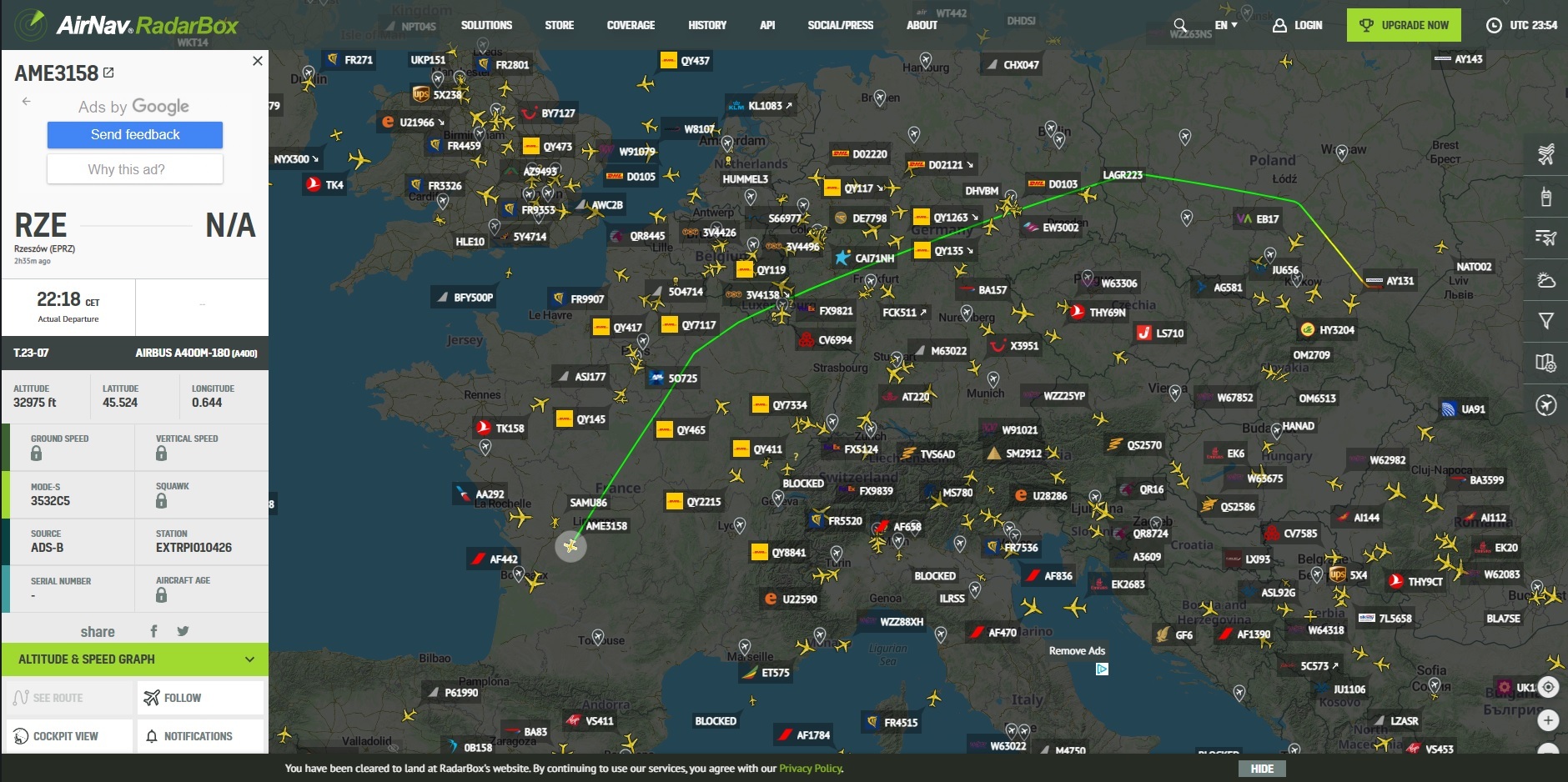Click the 22:18 actual departure time
Viewport: 1568px width, 782px height.
click(58, 299)
